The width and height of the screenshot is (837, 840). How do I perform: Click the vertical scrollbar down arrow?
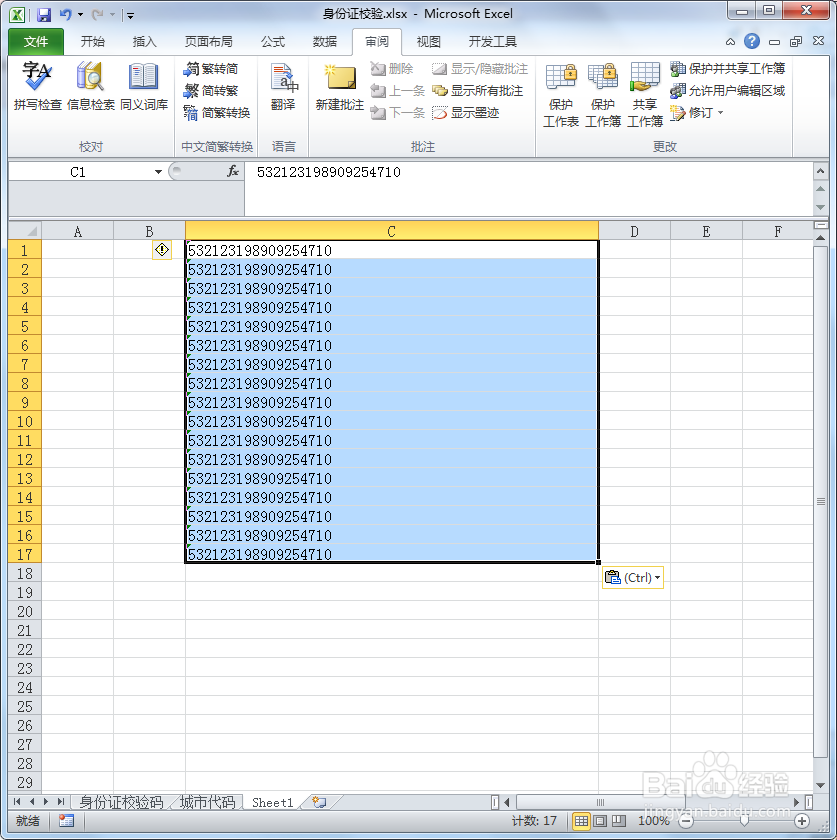click(820, 785)
